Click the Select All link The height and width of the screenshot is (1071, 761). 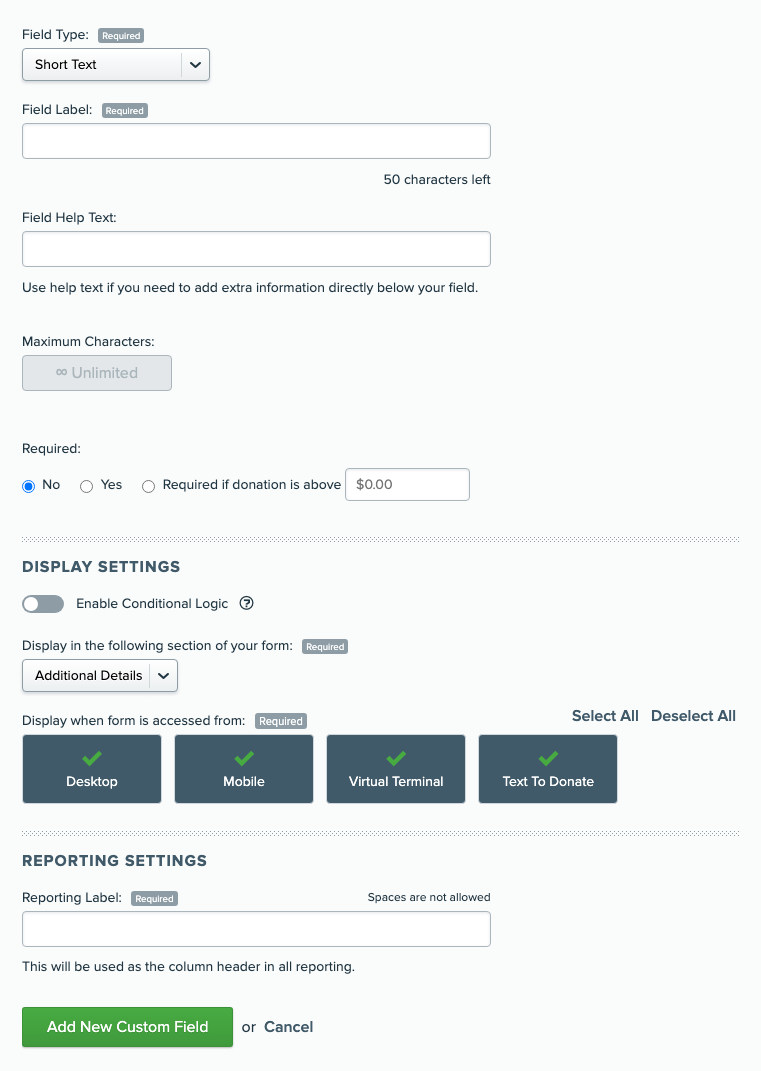click(605, 716)
